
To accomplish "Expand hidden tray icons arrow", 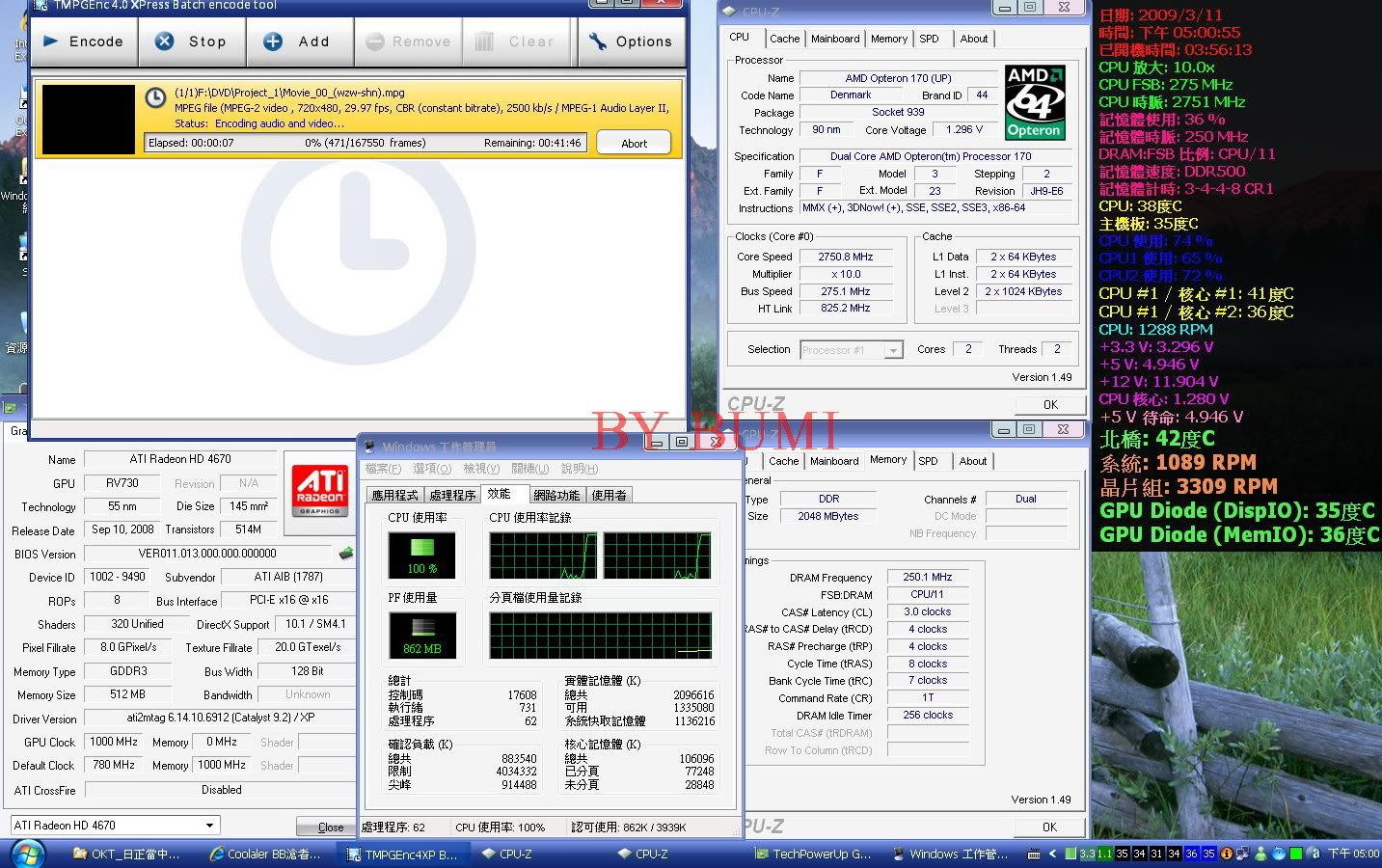I will point(1054,854).
